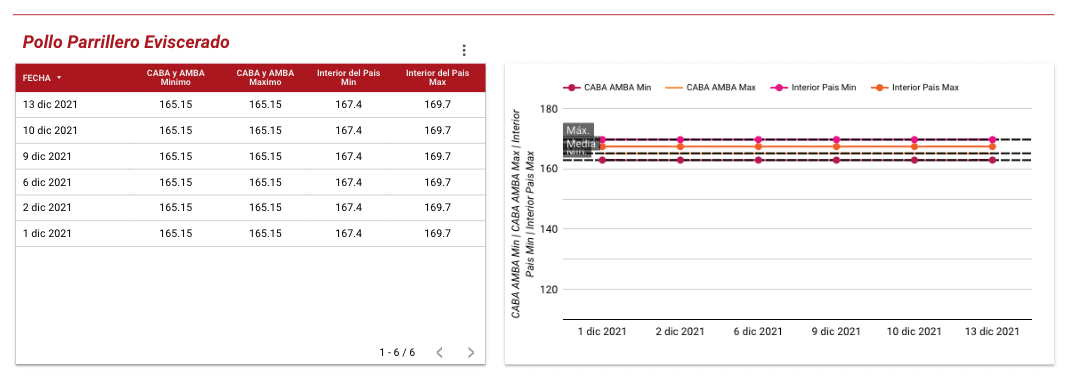
Task: Click the Interior del Pais Min header
Action: (349, 77)
